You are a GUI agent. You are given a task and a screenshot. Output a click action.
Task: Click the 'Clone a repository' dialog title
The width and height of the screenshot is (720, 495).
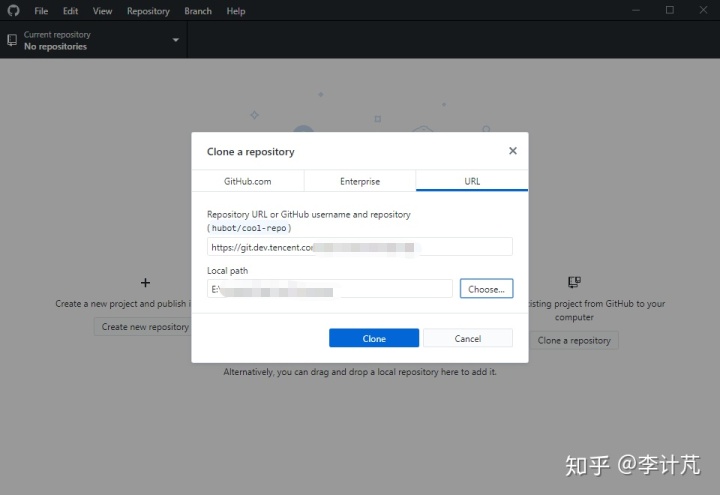(250, 152)
